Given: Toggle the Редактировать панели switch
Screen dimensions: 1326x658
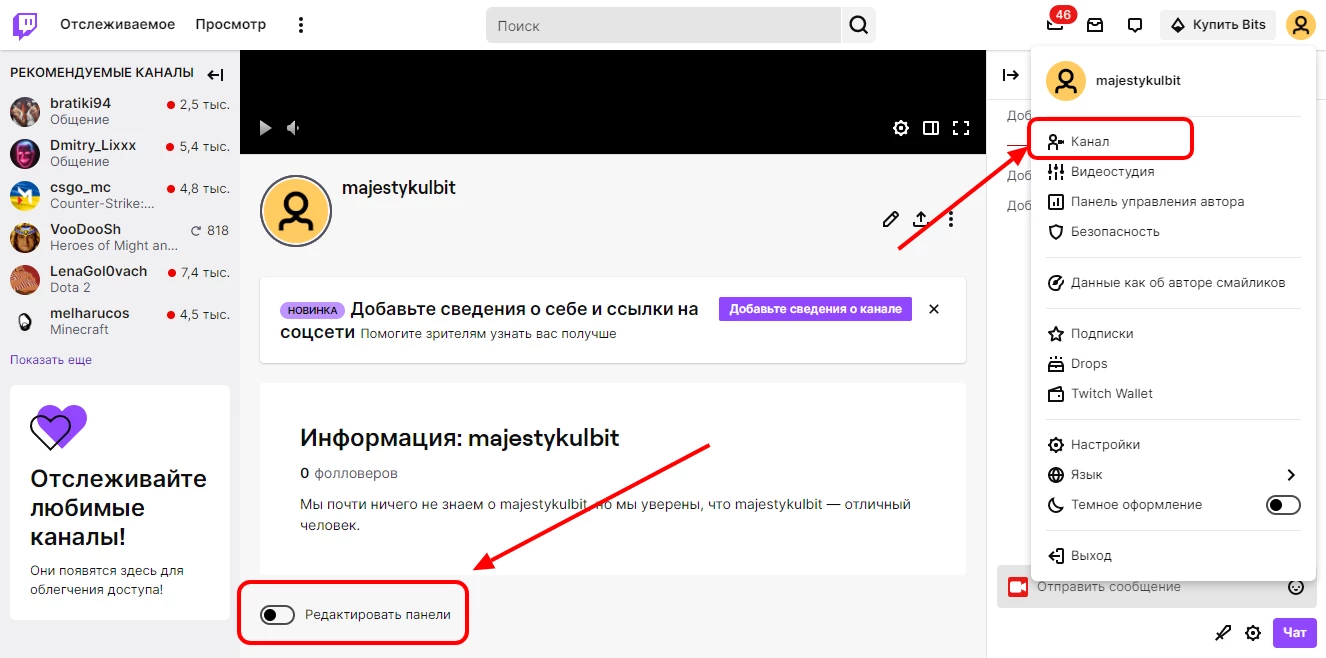Looking at the screenshot, I should pos(277,614).
